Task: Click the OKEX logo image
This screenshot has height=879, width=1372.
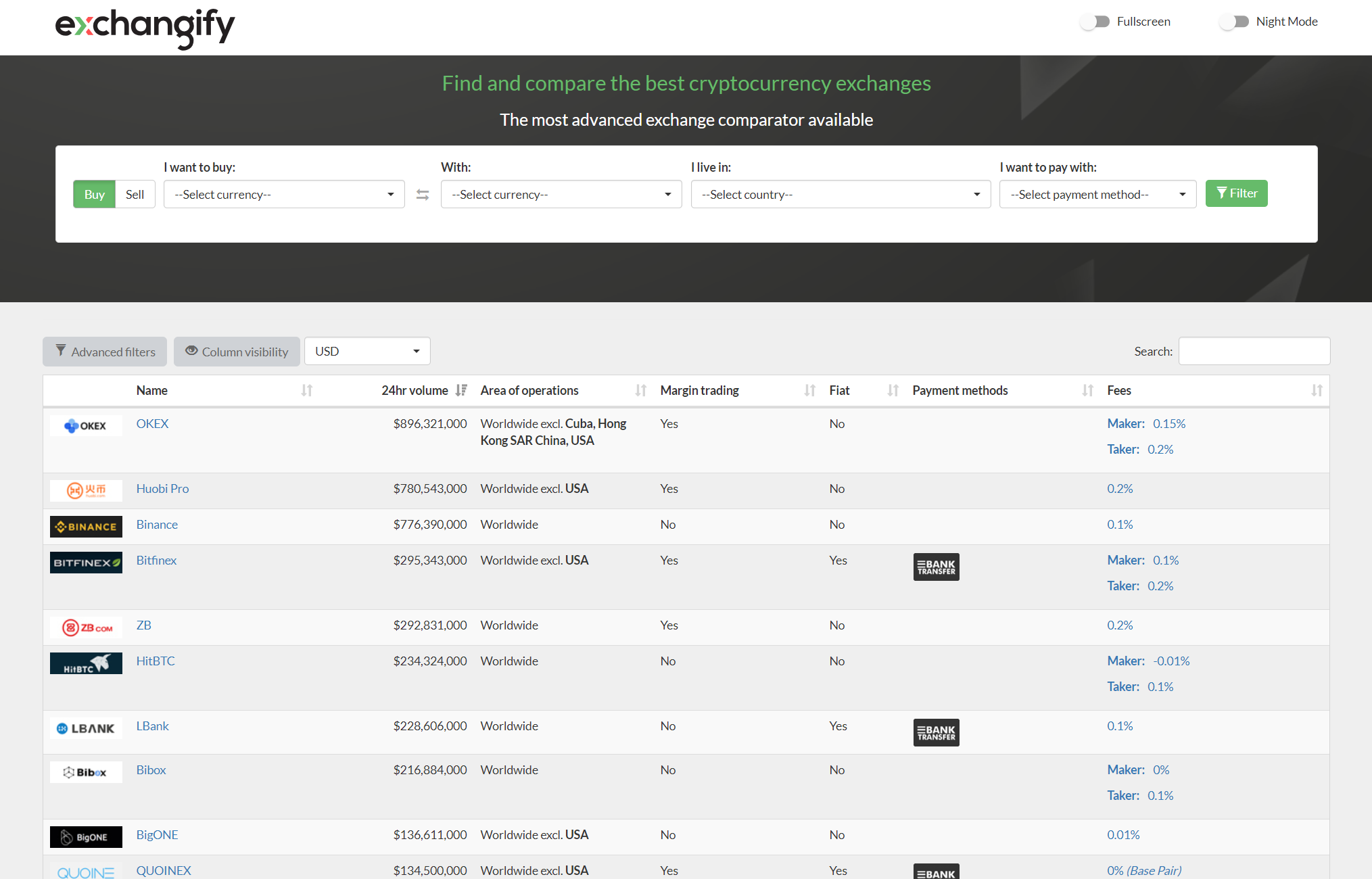Action: tap(86, 426)
